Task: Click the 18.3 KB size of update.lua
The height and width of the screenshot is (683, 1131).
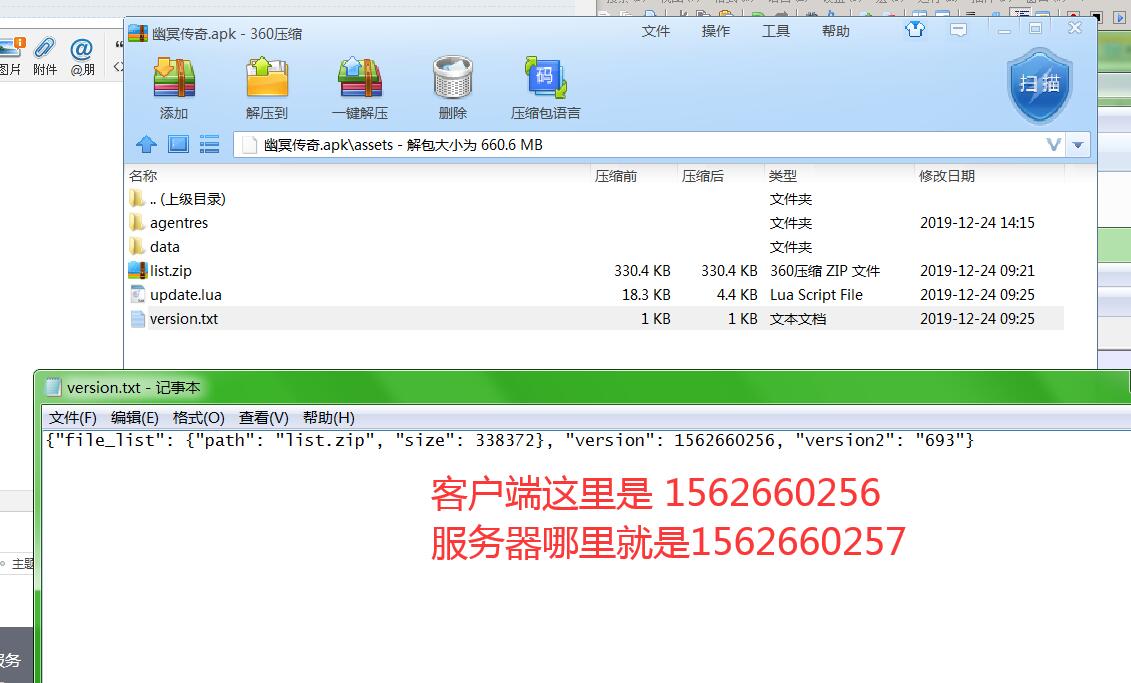Action: (646, 294)
